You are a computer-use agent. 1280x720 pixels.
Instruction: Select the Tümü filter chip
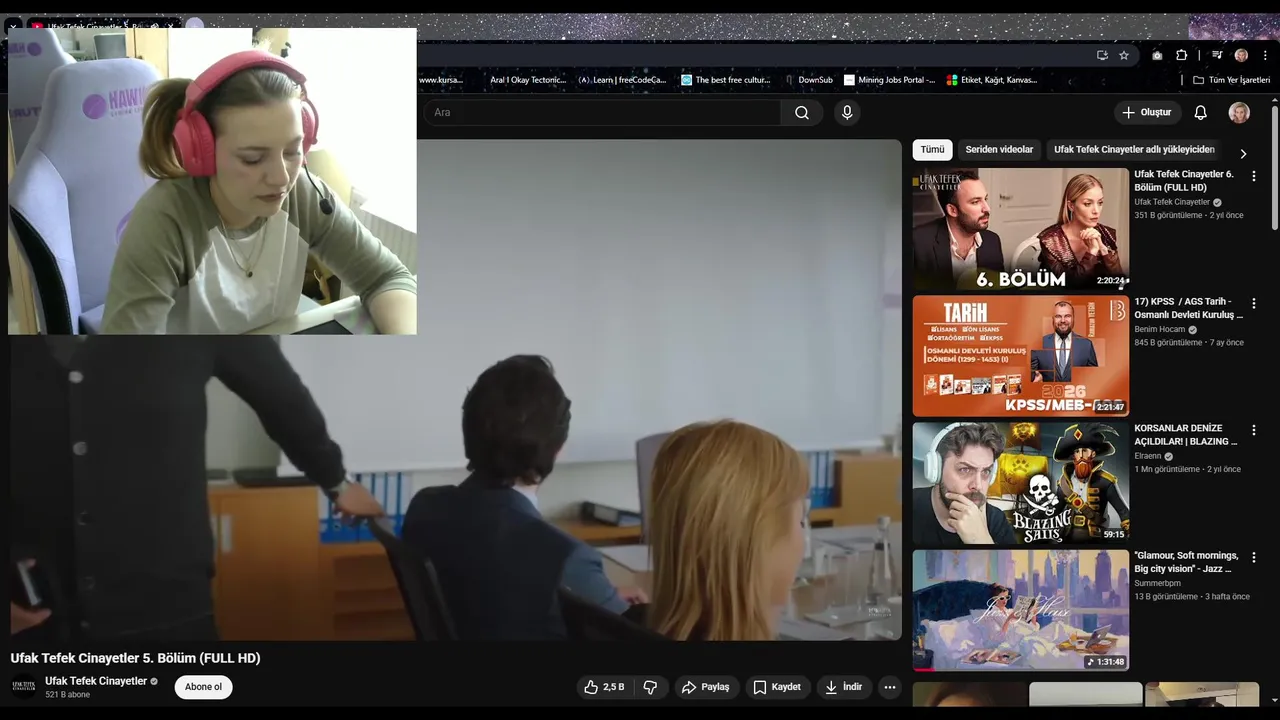[x=932, y=149]
